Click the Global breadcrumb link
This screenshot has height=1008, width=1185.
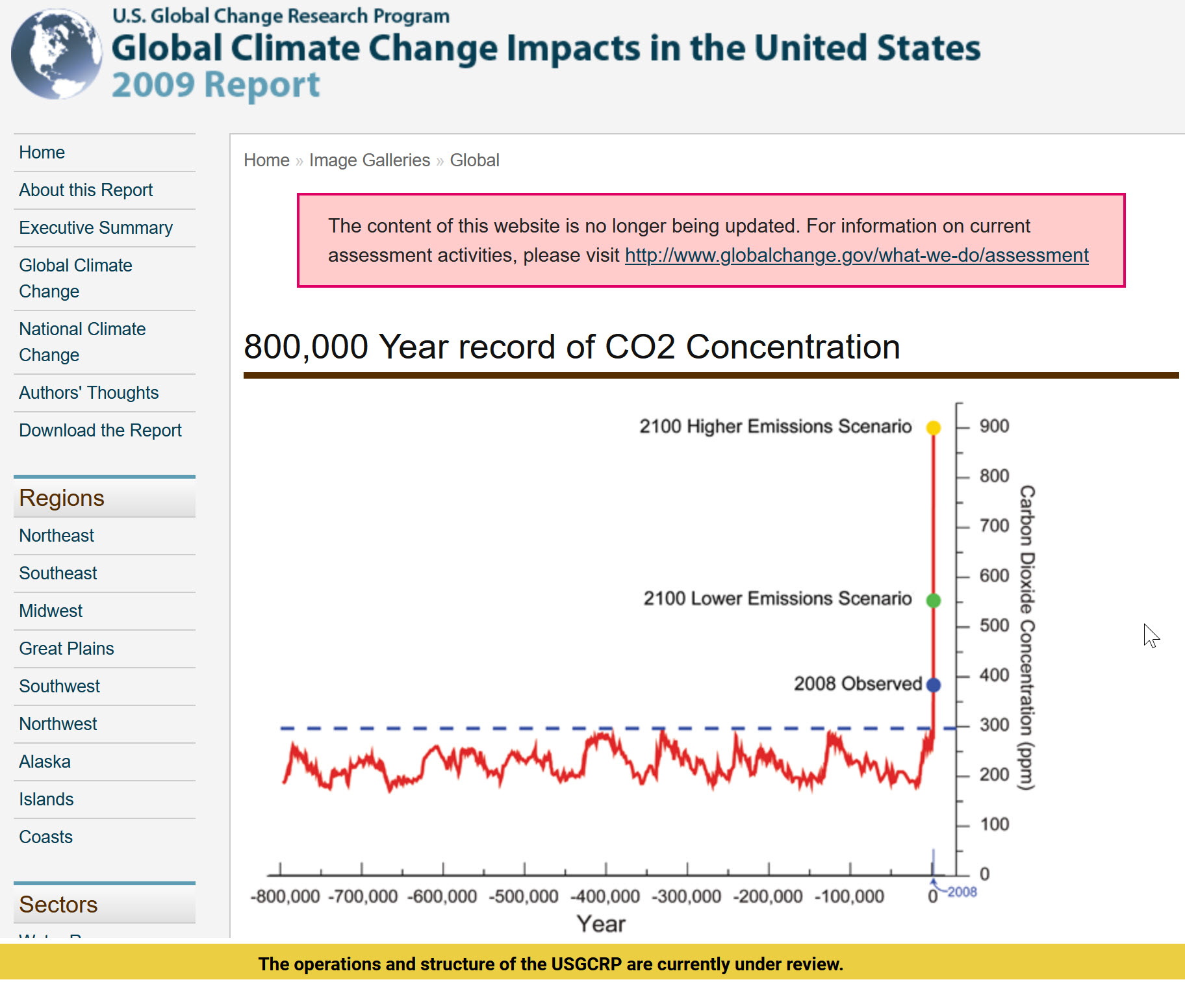(x=474, y=160)
